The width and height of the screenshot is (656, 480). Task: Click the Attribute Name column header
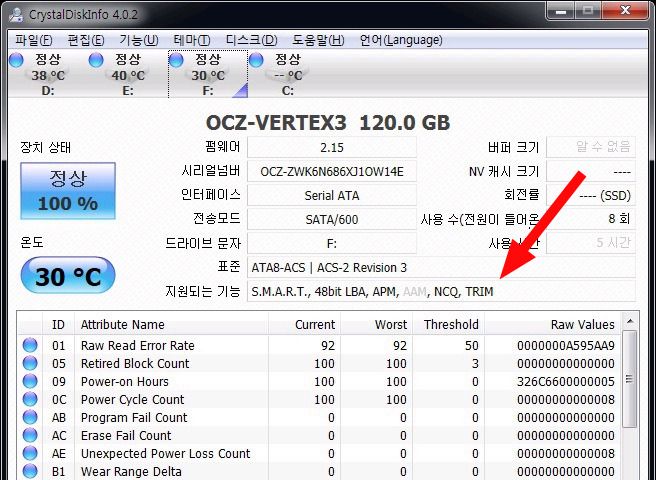click(x=171, y=324)
